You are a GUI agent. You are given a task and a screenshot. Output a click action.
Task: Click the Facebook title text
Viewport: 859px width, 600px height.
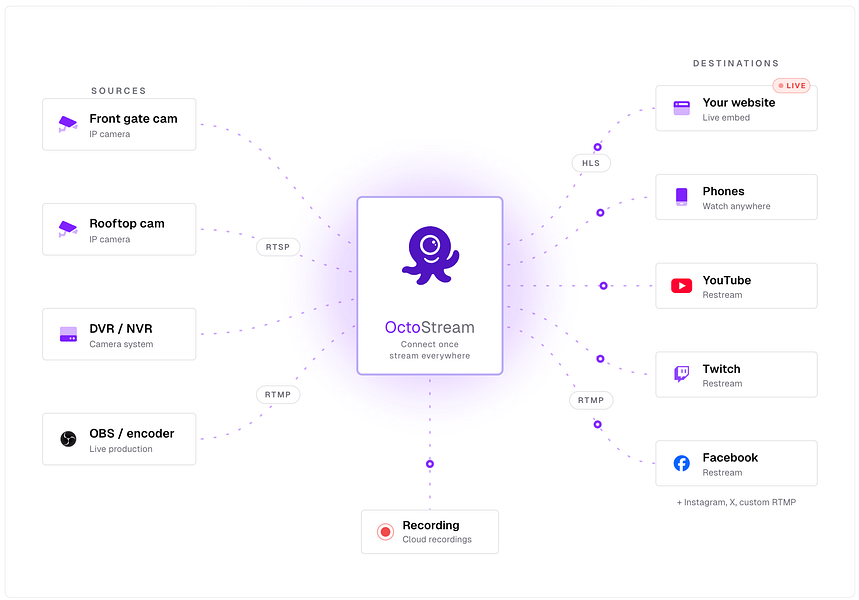(730, 458)
